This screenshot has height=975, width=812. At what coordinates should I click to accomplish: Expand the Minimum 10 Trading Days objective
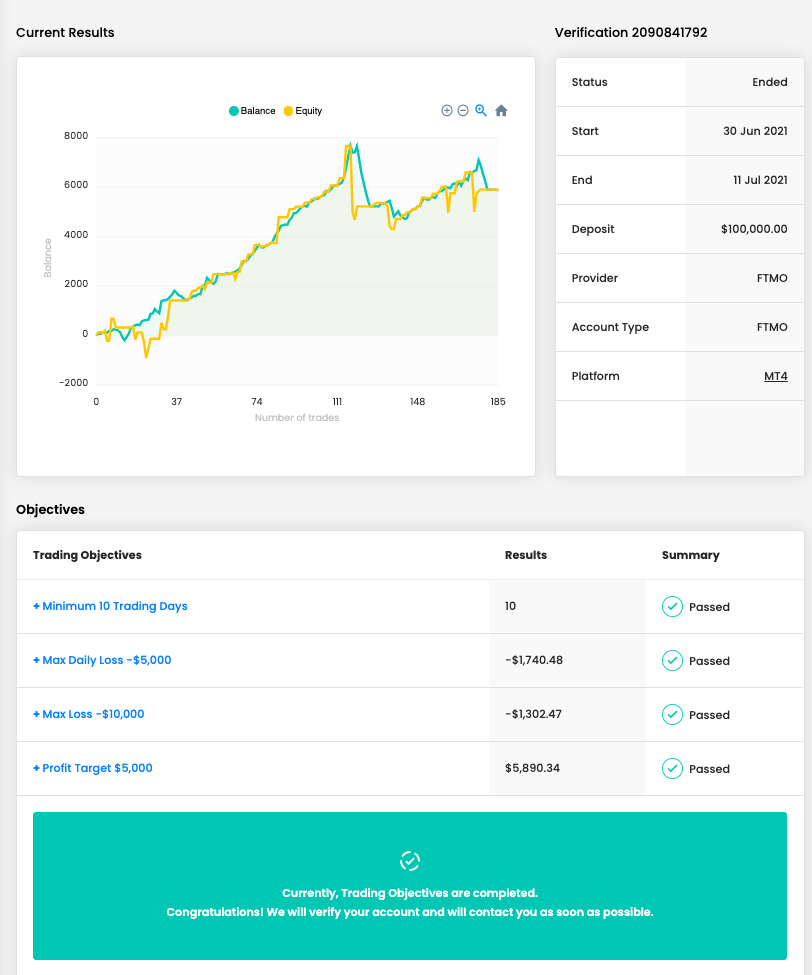pos(110,606)
